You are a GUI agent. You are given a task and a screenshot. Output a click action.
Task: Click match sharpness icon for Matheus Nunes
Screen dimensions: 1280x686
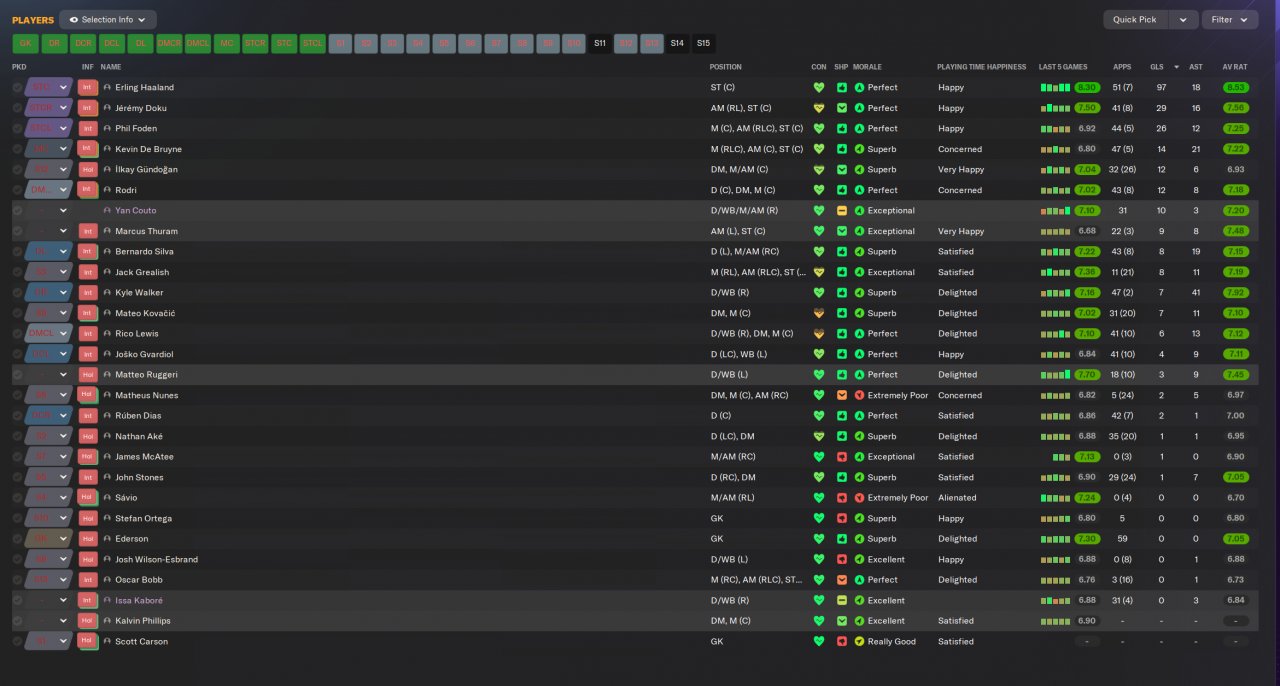pos(842,395)
